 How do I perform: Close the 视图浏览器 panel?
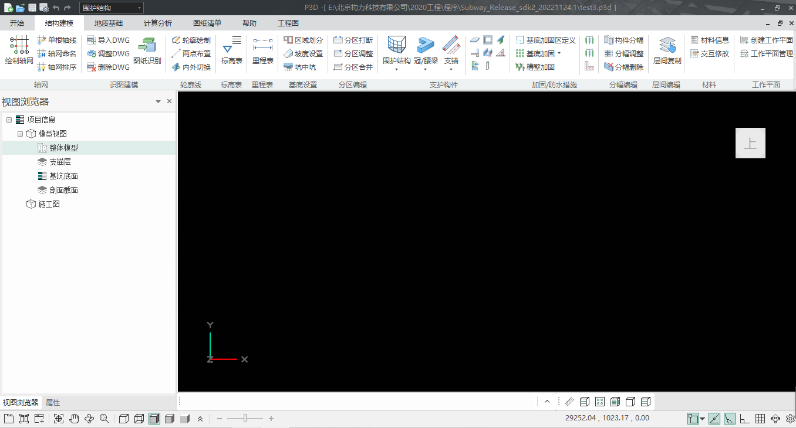coord(169,102)
